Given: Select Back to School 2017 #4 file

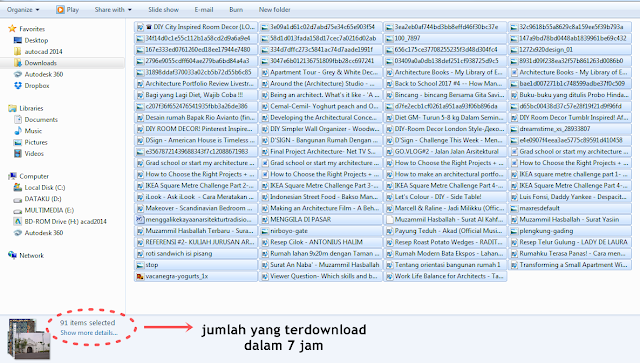Looking at the screenshot, I should coord(445,84).
